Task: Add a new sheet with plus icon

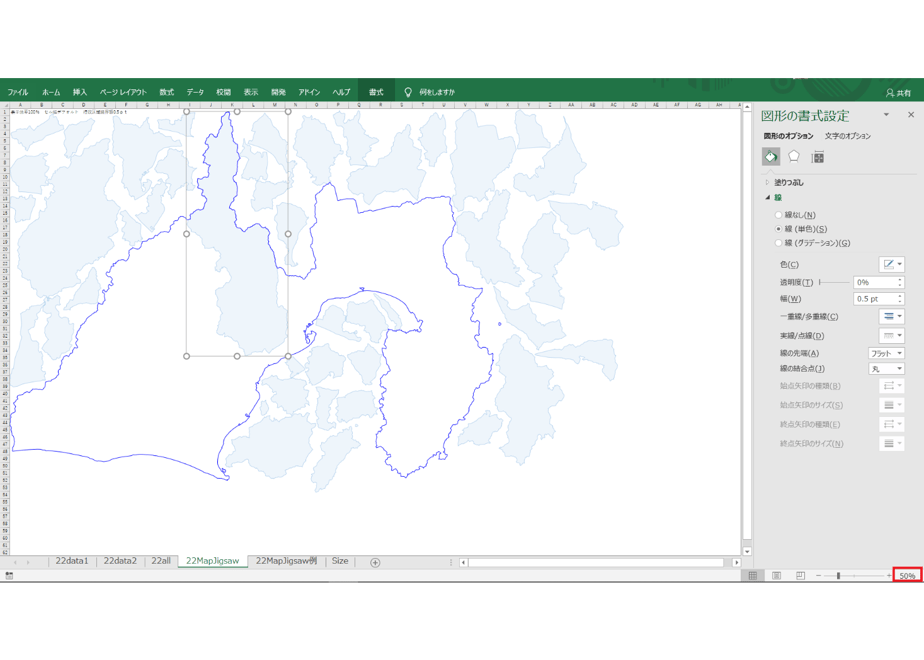Action: pos(375,562)
